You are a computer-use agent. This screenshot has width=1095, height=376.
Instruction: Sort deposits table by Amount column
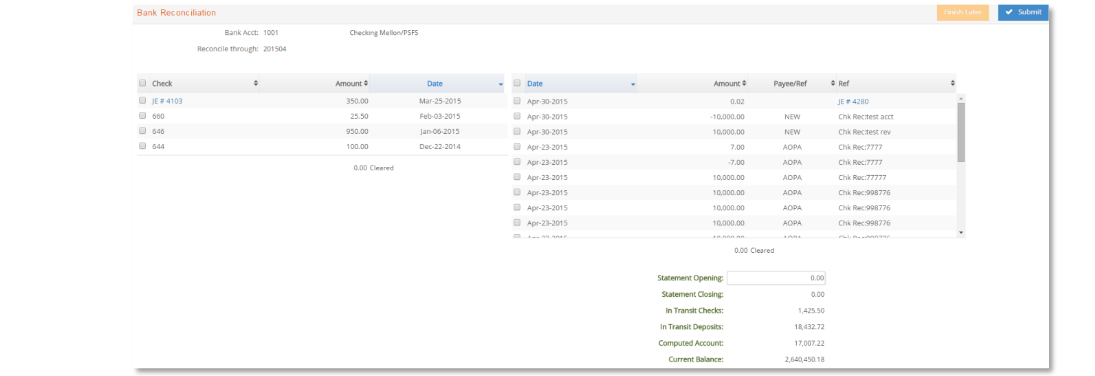click(x=691, y=83)
